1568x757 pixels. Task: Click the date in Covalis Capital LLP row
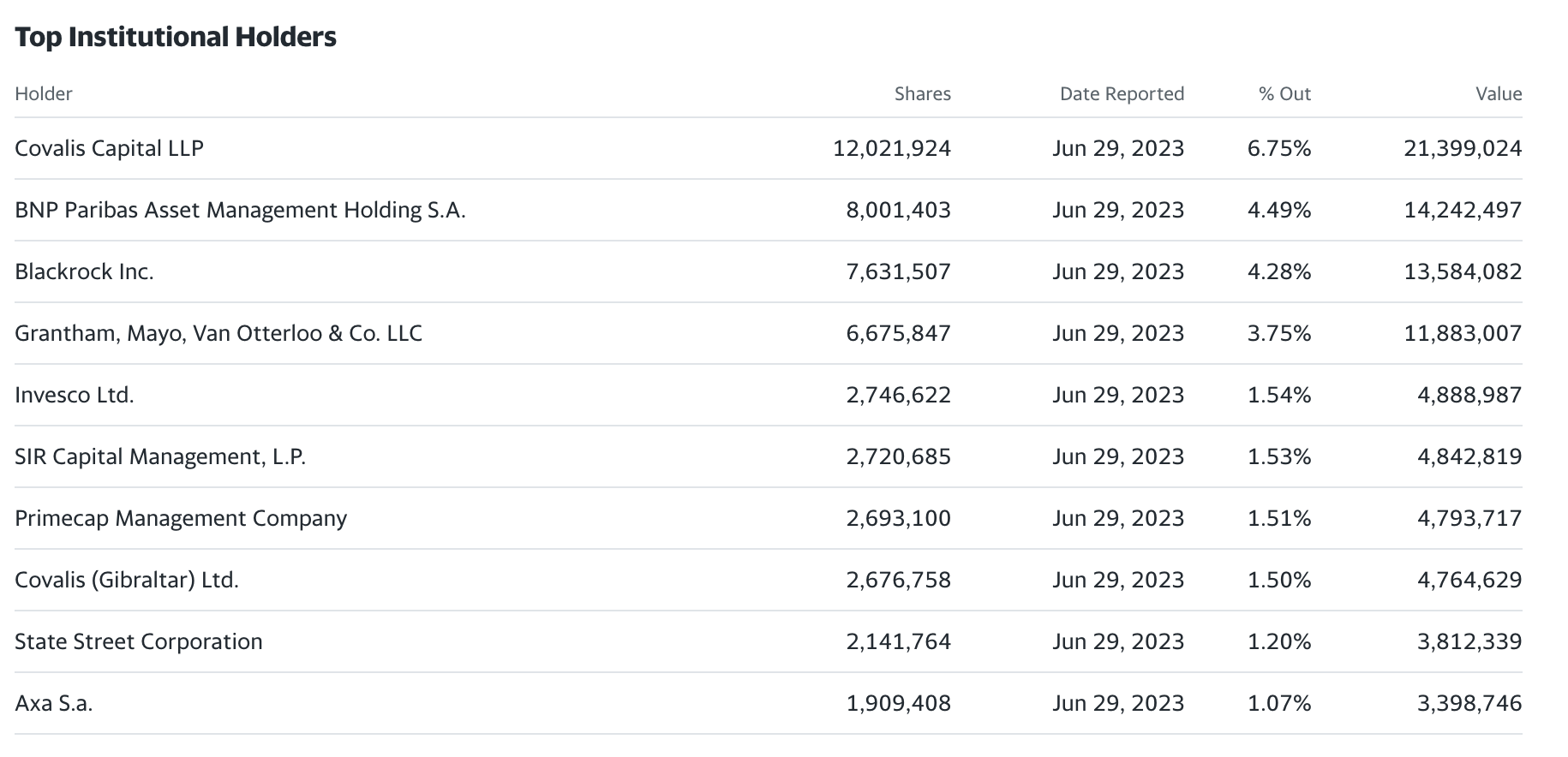click(1118, 148)
